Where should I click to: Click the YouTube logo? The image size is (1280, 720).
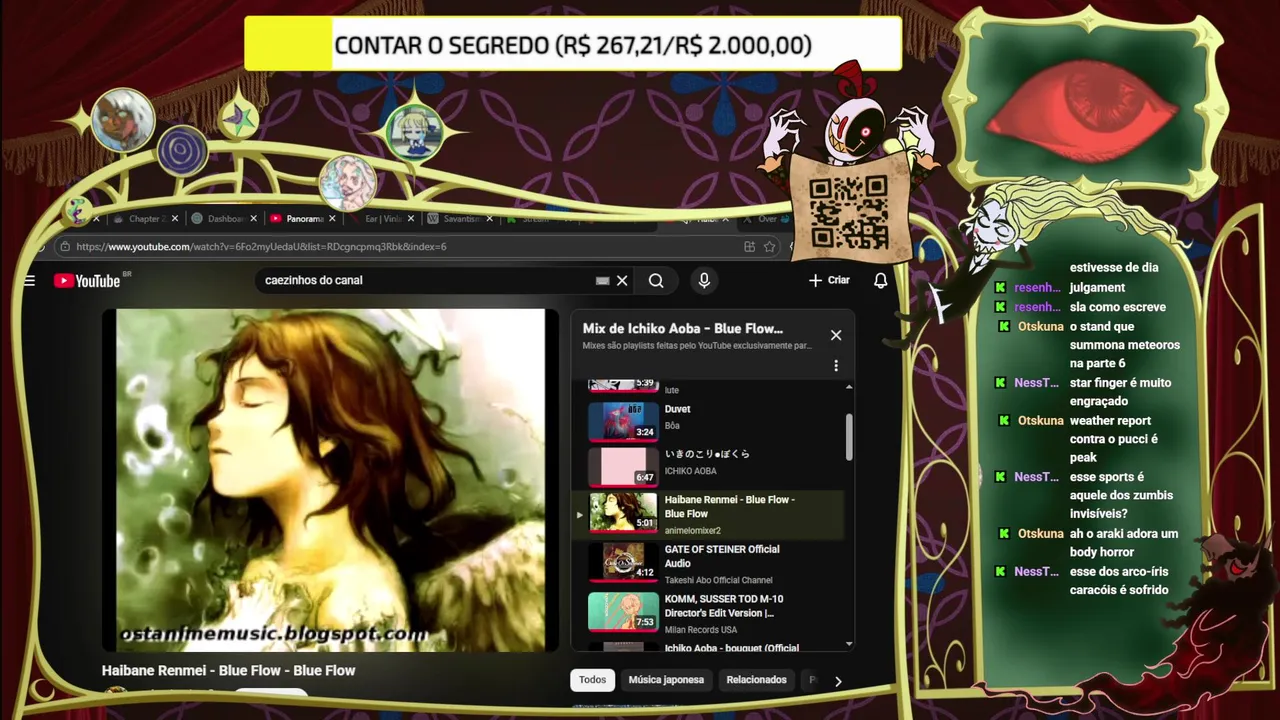87,281
